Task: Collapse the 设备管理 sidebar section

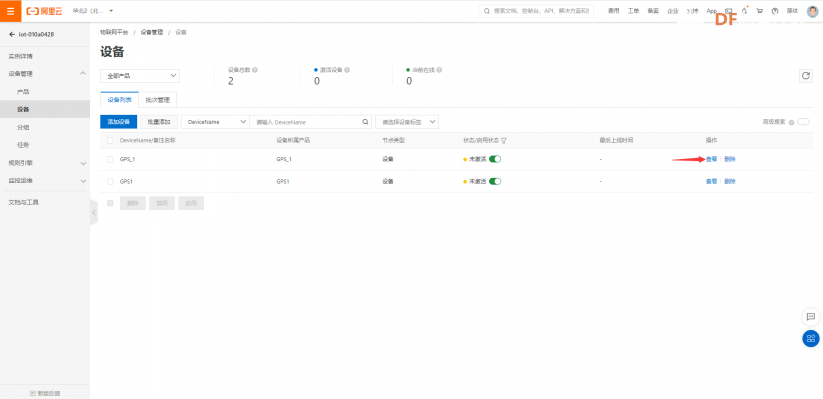Action: tap(82, 74)
